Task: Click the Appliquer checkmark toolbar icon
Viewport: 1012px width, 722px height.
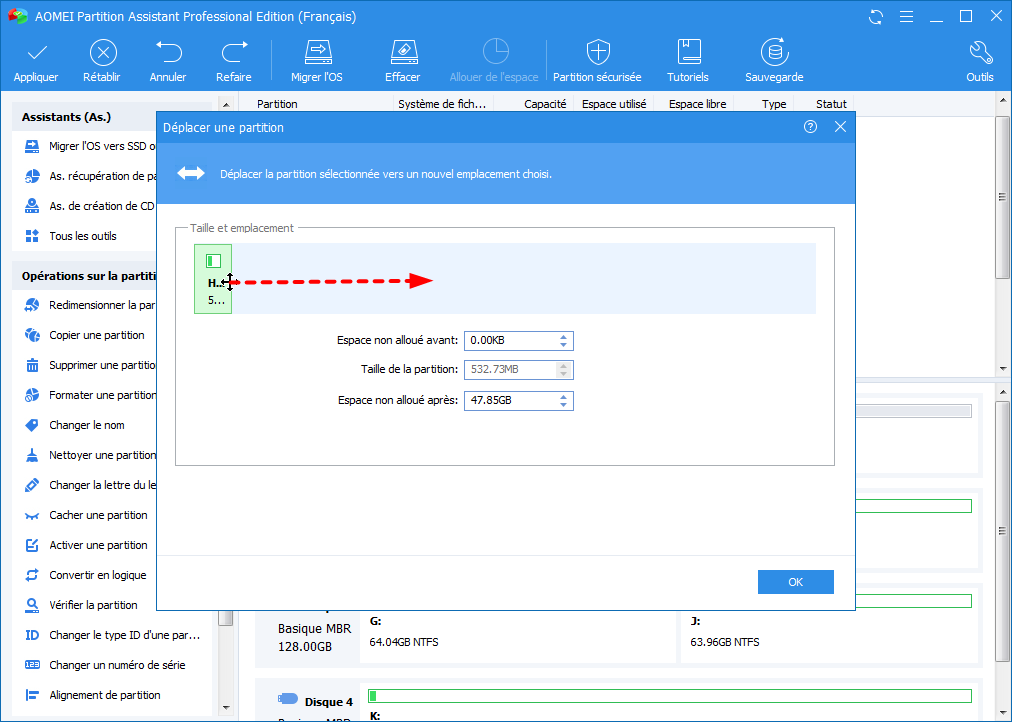Action: (36, 52)
